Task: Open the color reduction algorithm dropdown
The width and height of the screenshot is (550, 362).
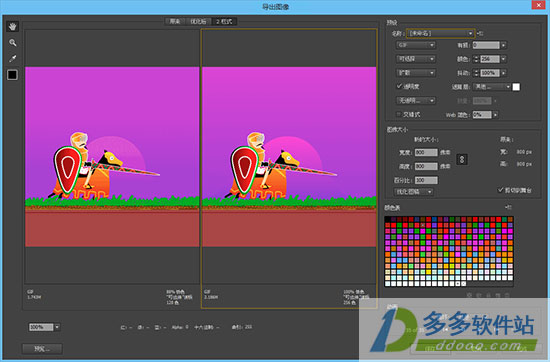Action: point(416,59)
